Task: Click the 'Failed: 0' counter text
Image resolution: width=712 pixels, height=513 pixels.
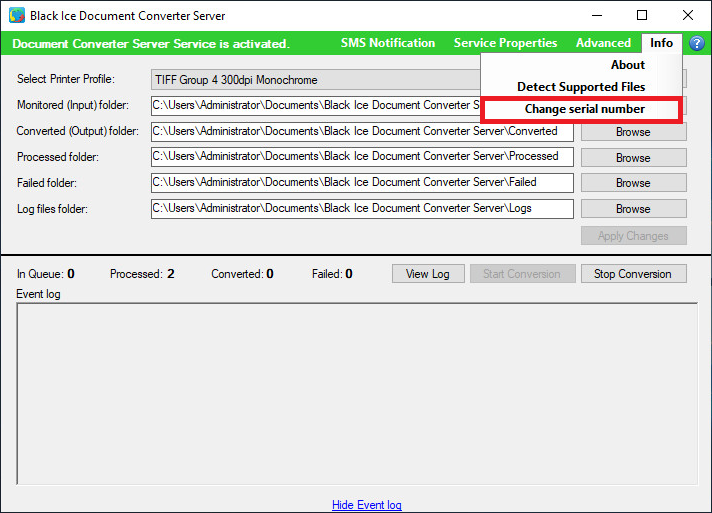Action: pyautogui.click(x=332, y=274)
